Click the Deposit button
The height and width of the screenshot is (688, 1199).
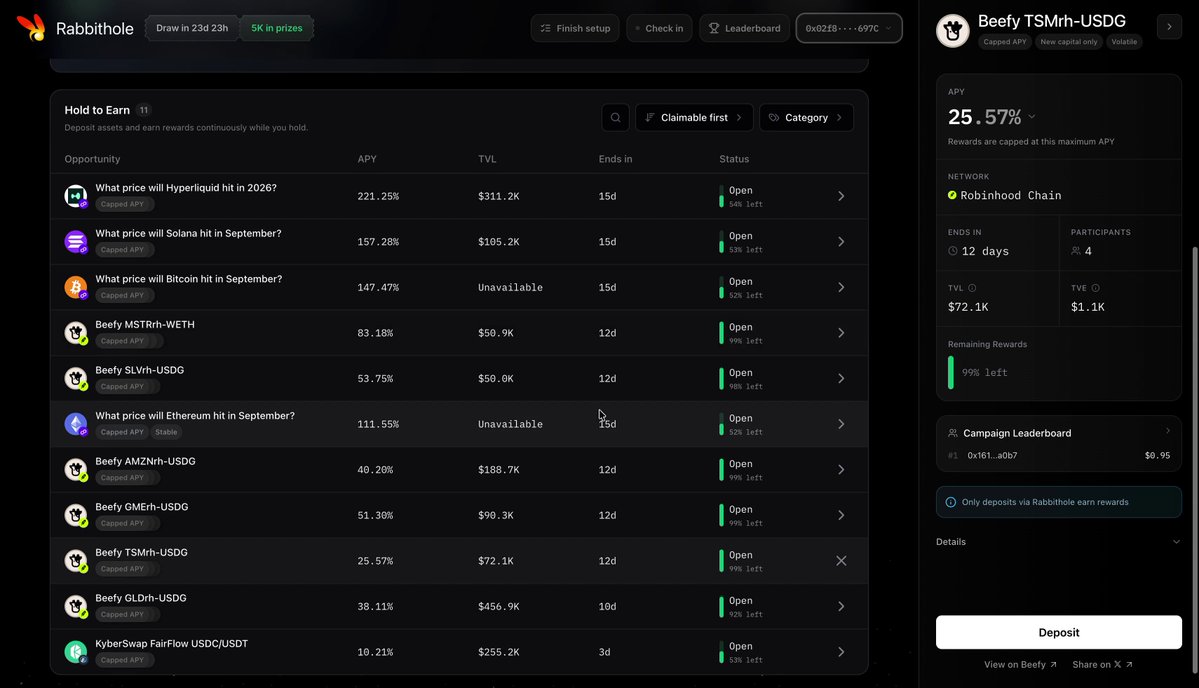[1058, 632]
